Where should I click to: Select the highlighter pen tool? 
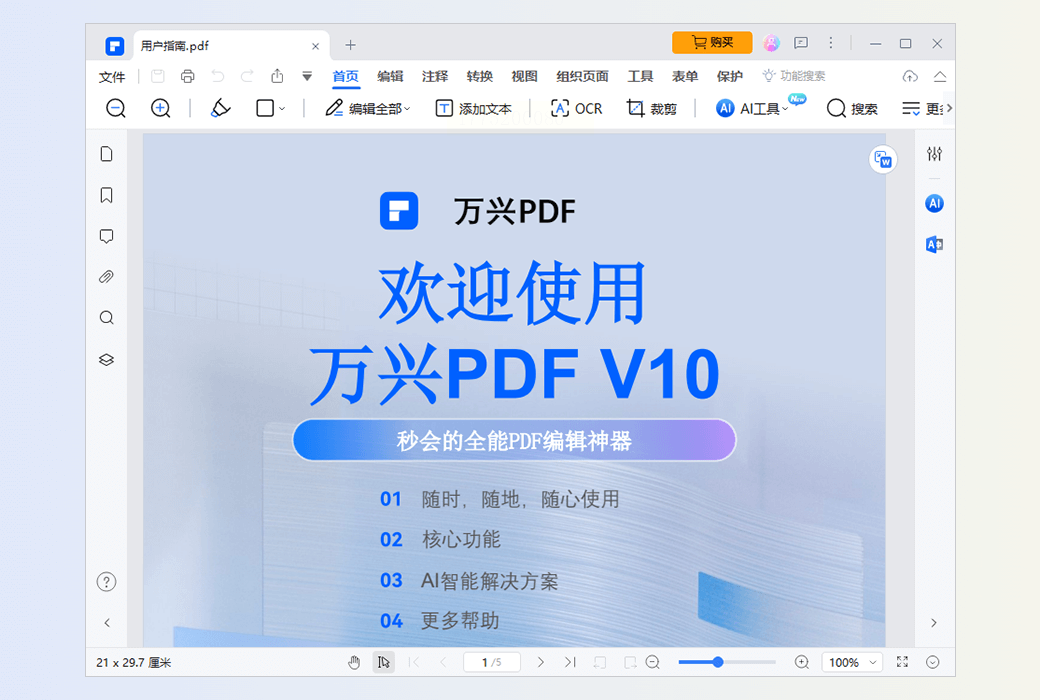(x=220, y=108)
